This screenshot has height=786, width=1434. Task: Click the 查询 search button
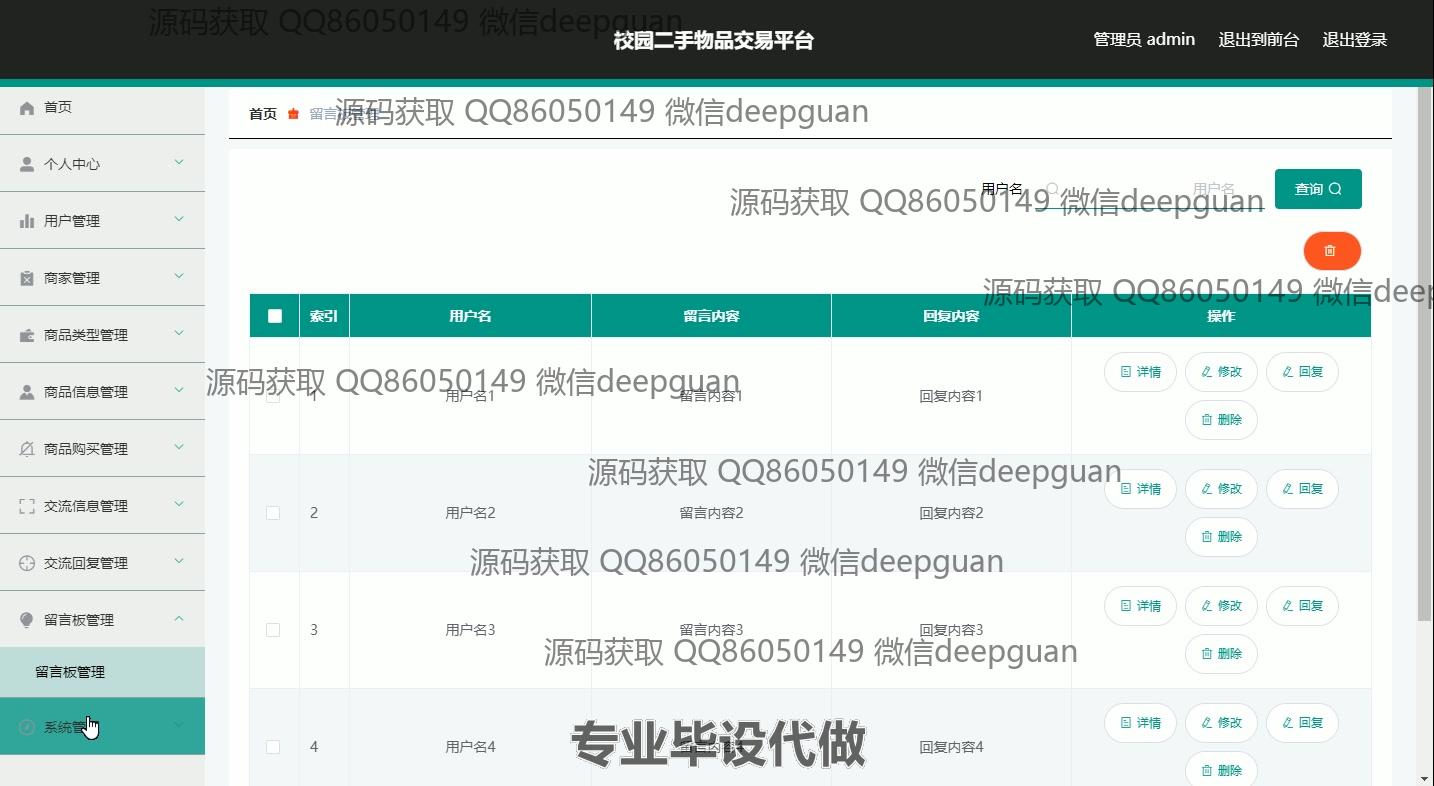[x=1317, y=189]
